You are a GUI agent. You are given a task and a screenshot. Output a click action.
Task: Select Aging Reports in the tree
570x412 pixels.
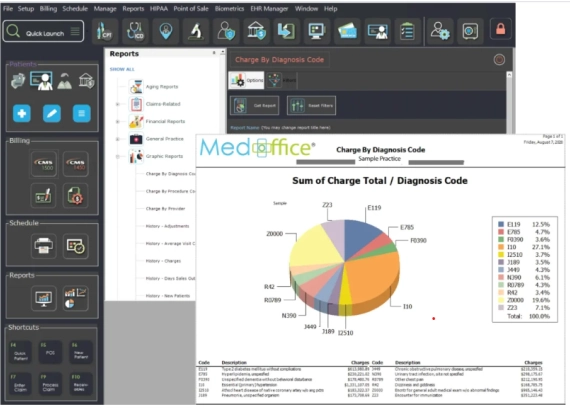pos(162,87)
